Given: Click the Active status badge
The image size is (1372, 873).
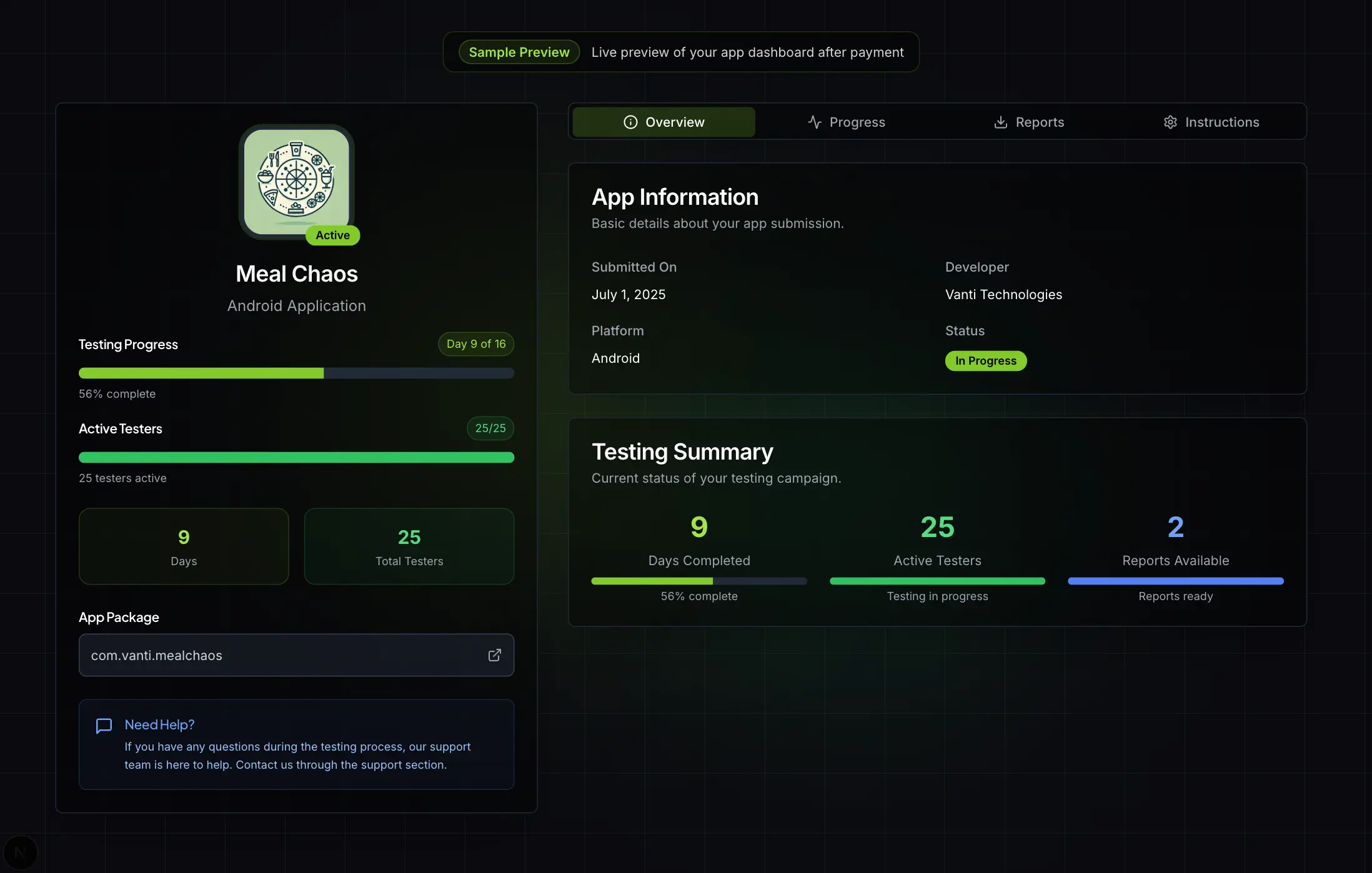Looking at the screenshot, I should pyautogui.click(x=332, y=235).
